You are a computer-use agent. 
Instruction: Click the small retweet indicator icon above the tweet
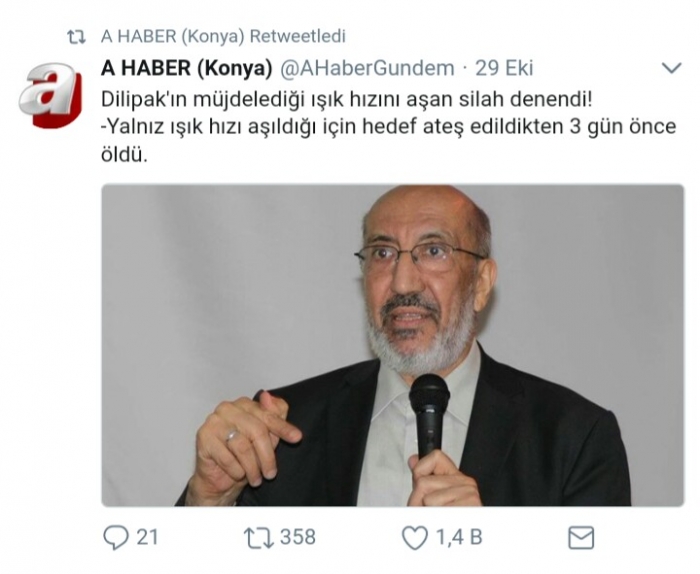pyautogui.click(x=76, y=37)
